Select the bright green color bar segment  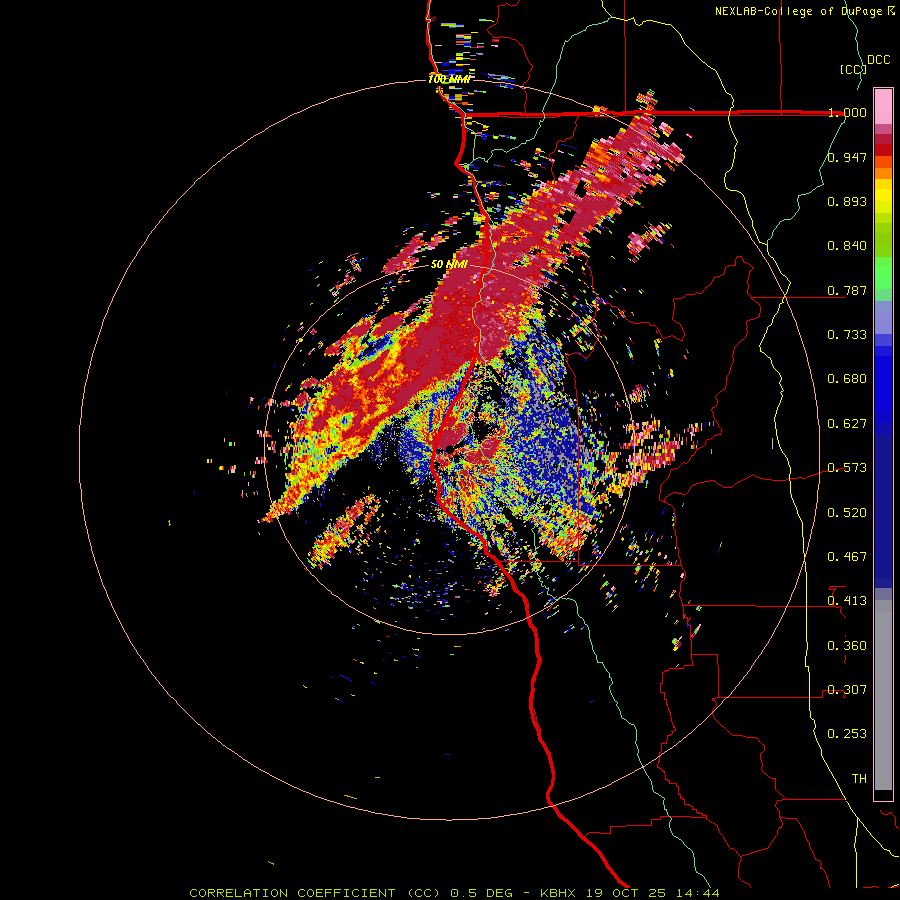point(883,272)
